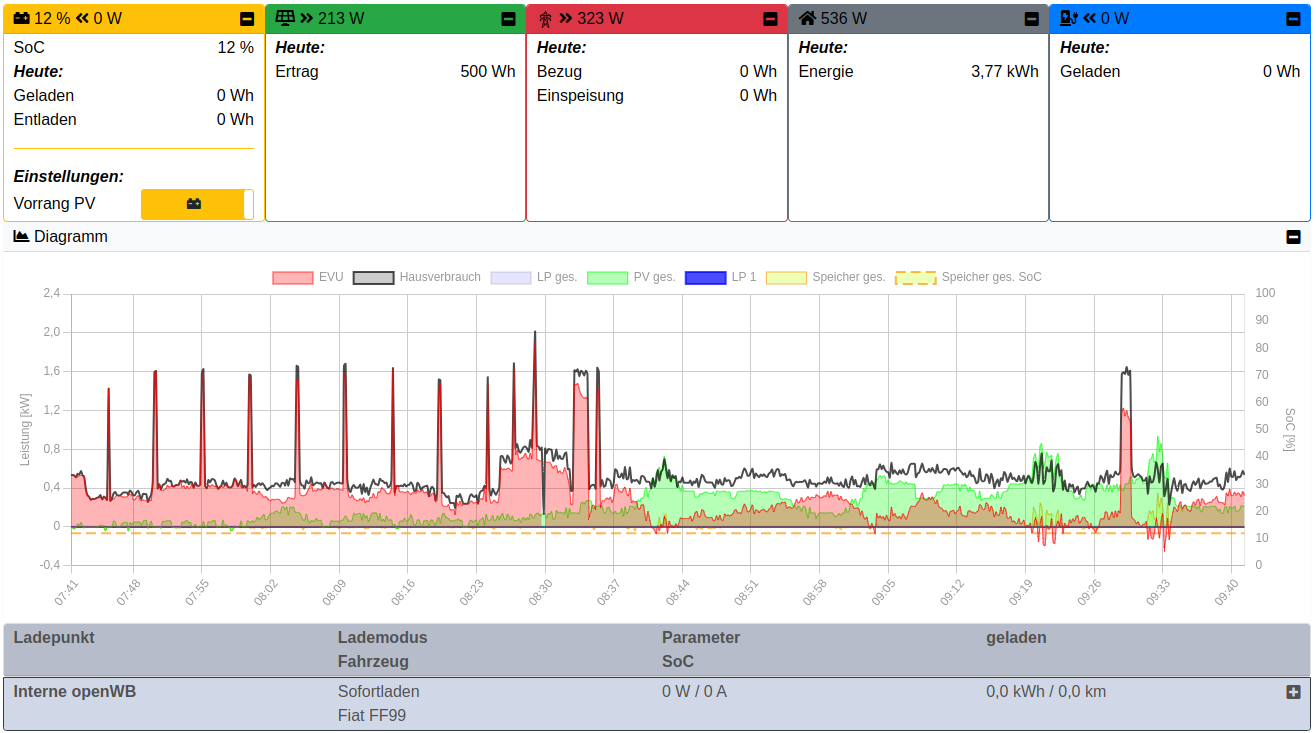
Task: Click the Interne openWB charge point name
Action: (x=75, y=692)
